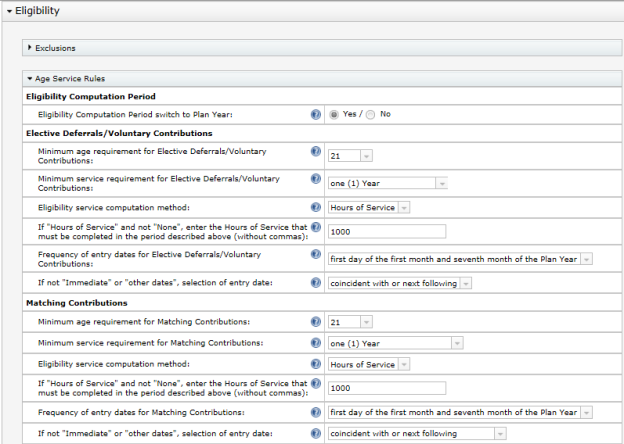Screen dimensions: 624x444
Task: Show help for Matching Contributions minimum age requirement
Action: [x=316, y=322]
